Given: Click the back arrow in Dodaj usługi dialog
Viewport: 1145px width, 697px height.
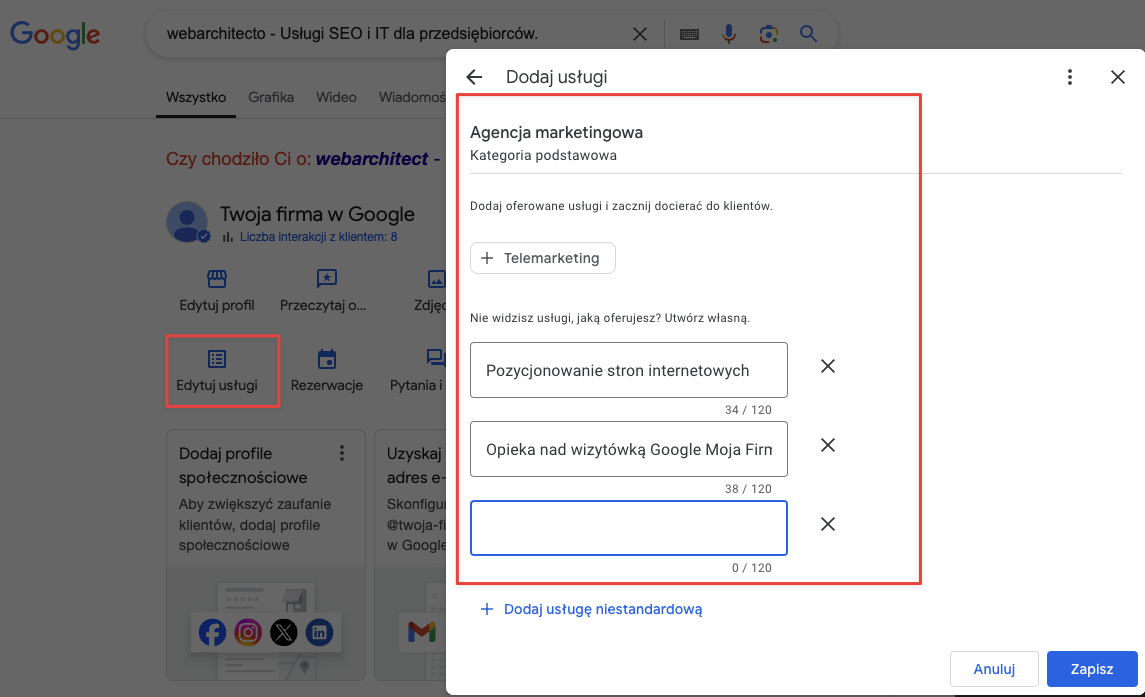Looking at the screenshot, I should click(x=474, y=77).
